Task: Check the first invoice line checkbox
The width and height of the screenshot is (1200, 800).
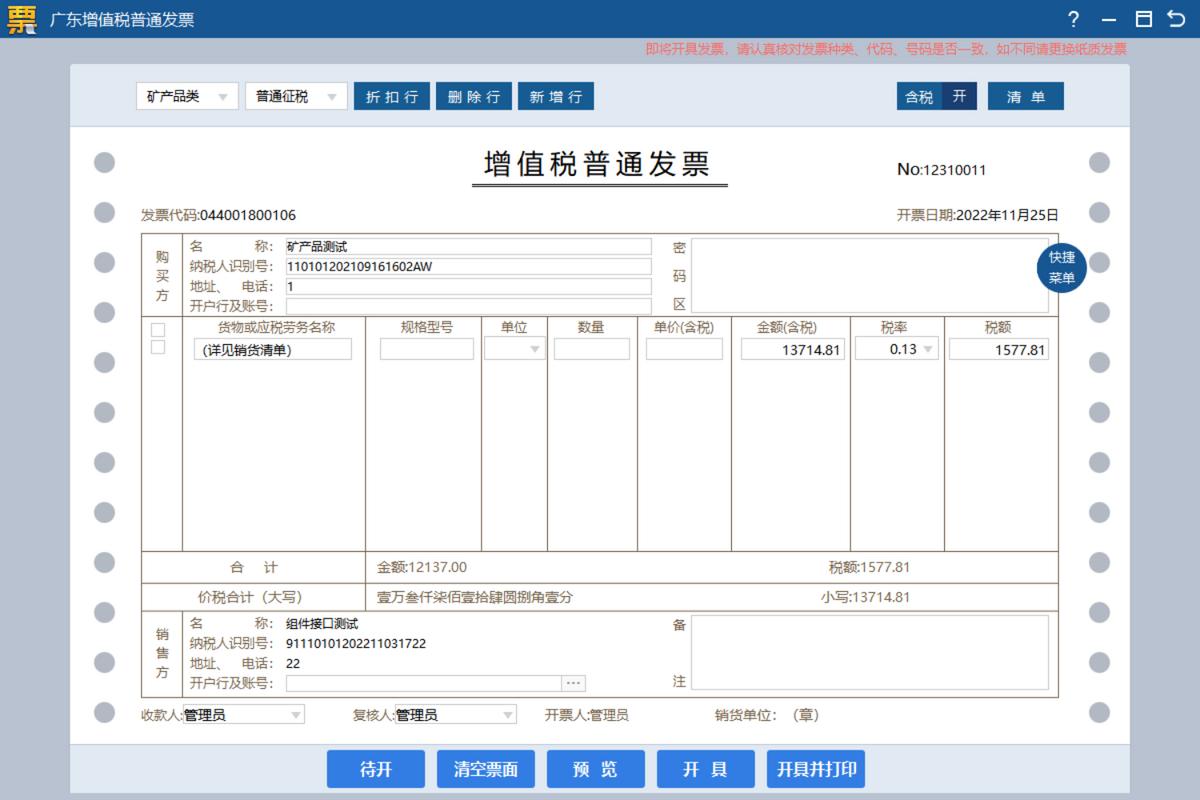Action: click(x=156, y=330)
